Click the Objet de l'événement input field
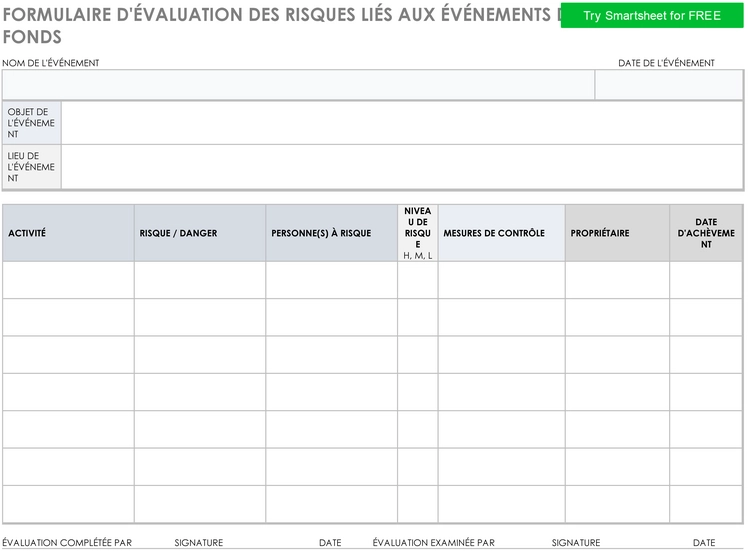The height and width of the screenshot is (551, 748). (402, 123)
